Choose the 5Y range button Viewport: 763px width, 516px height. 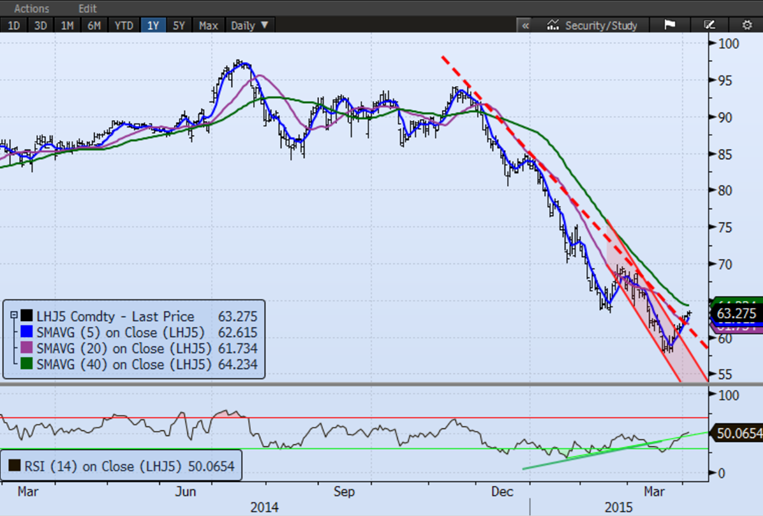pyautogui.click(x=180, y=24)
